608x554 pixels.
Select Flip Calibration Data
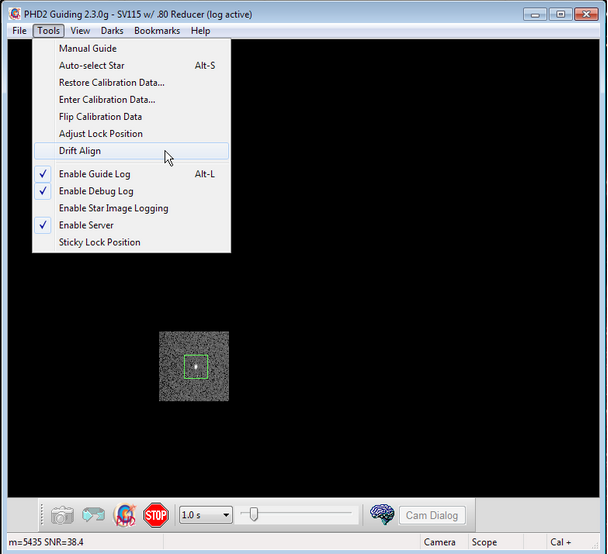131,117
